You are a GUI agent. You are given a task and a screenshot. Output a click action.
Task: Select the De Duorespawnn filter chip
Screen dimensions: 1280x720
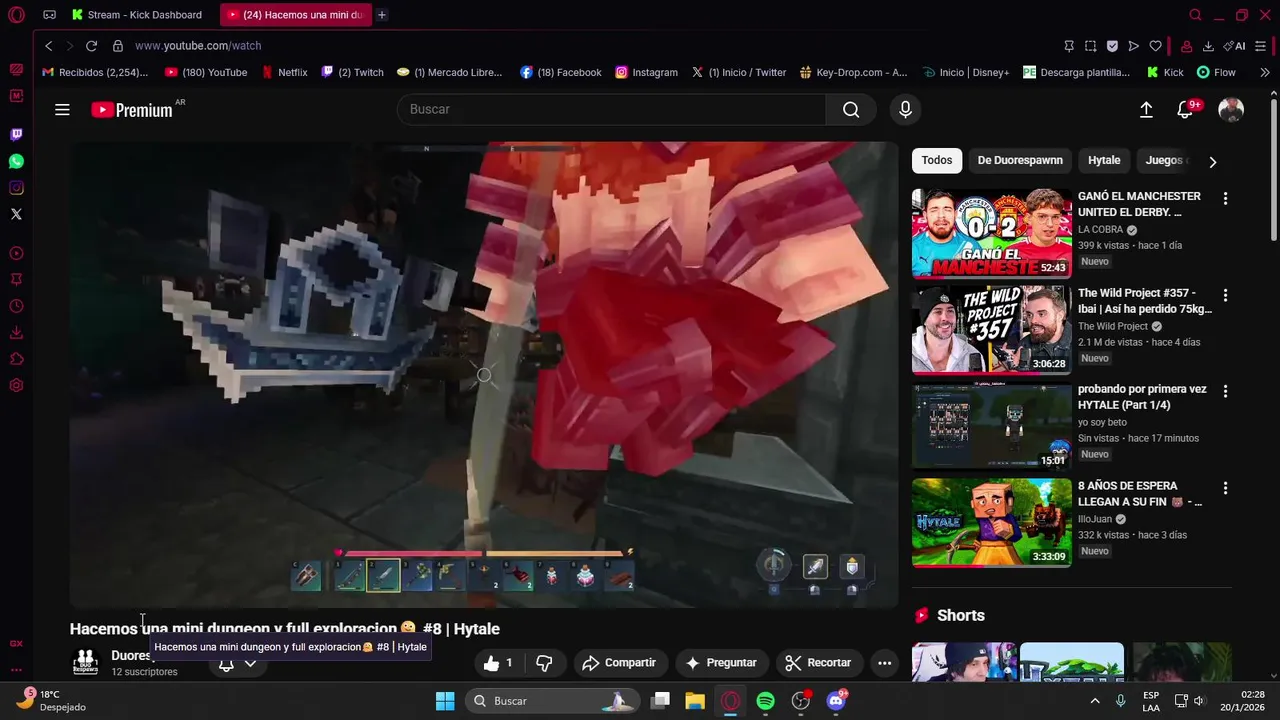[1020, 161]
